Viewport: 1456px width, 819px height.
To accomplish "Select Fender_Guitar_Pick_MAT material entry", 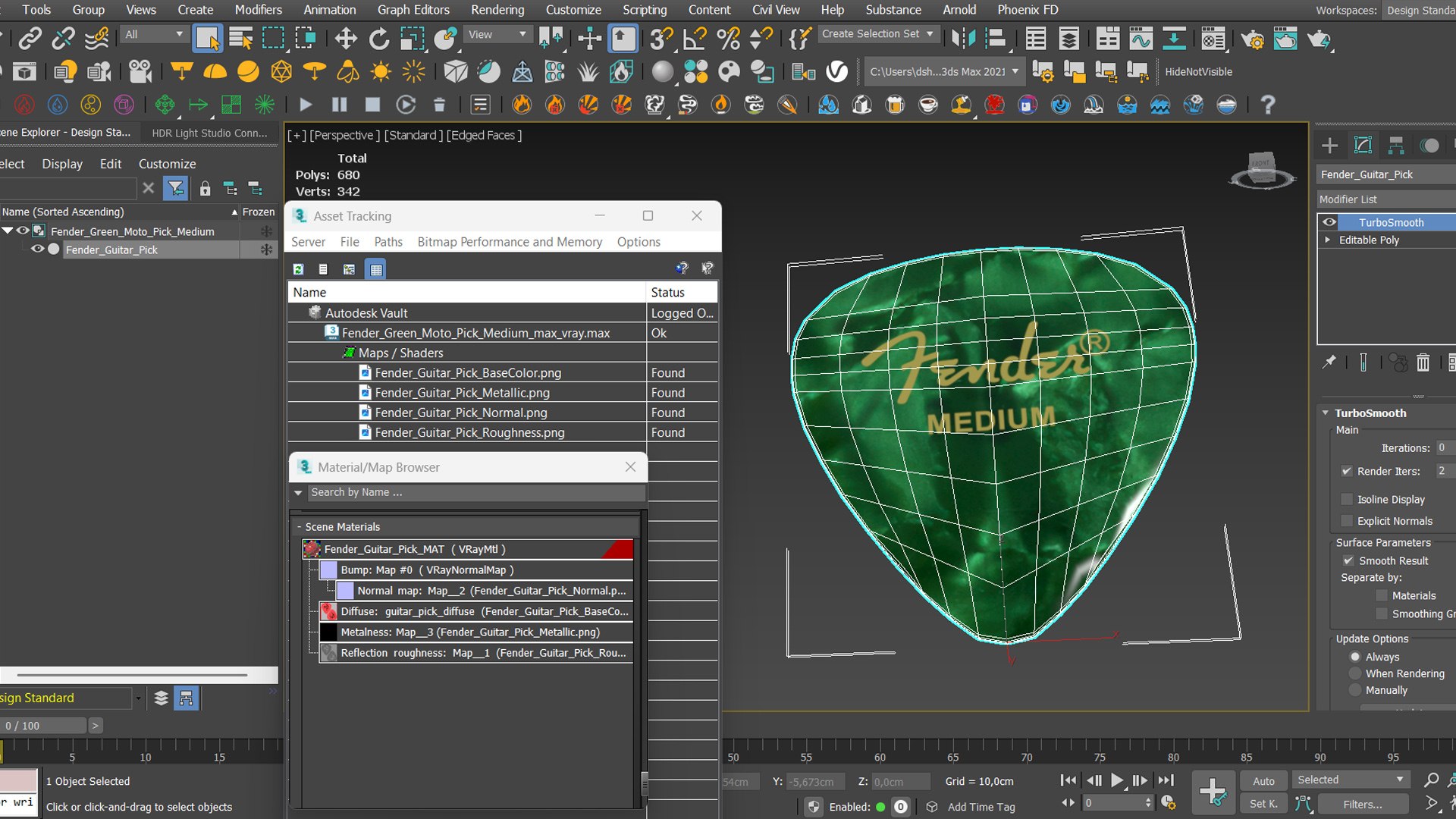I will point(468,549).
